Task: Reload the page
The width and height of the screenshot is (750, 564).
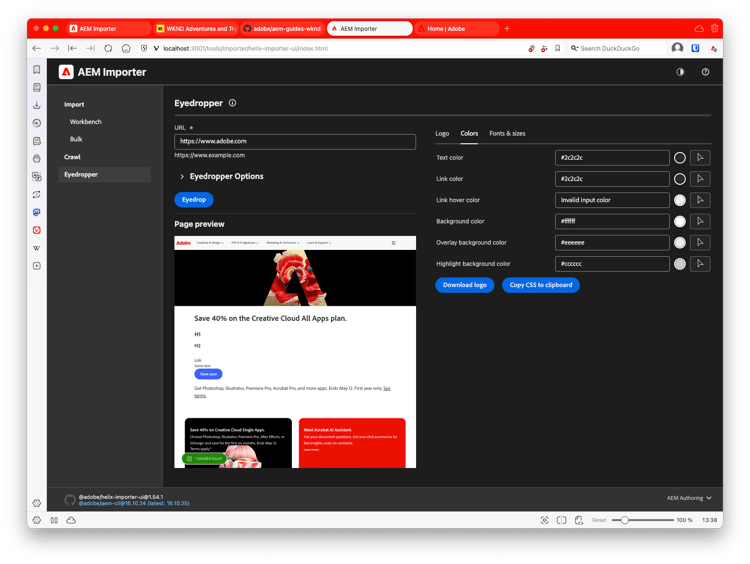Action: coord(108,48)
